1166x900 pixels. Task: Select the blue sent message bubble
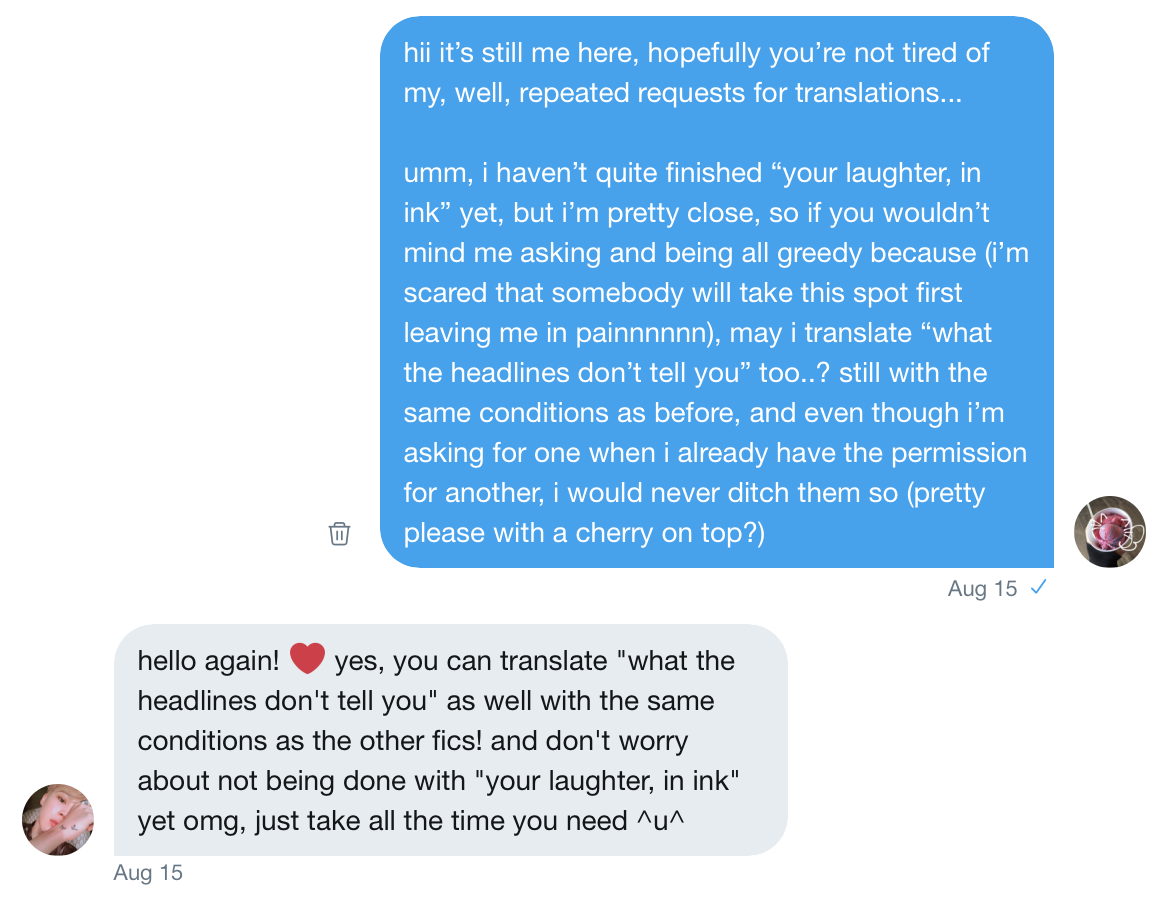[x=716, y=290]
